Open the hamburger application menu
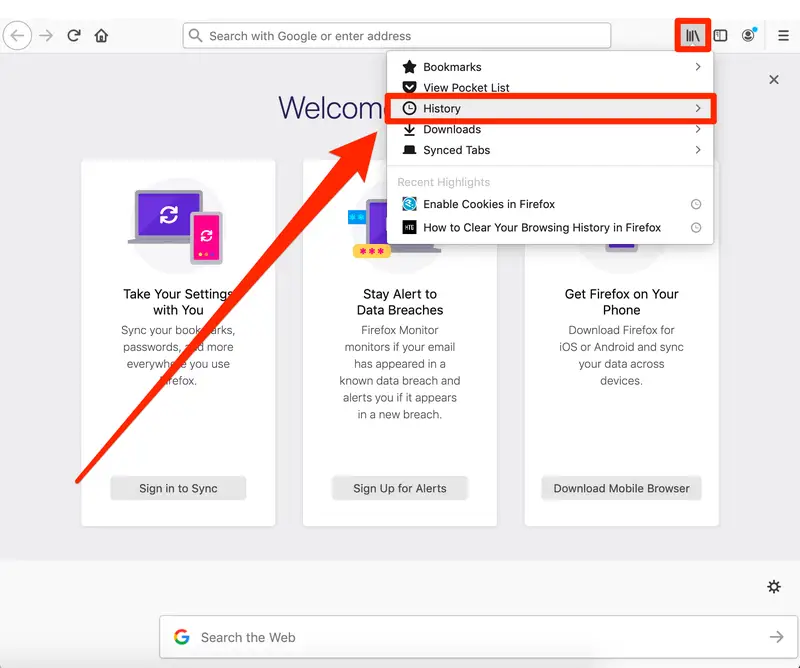 click(783, 36)
